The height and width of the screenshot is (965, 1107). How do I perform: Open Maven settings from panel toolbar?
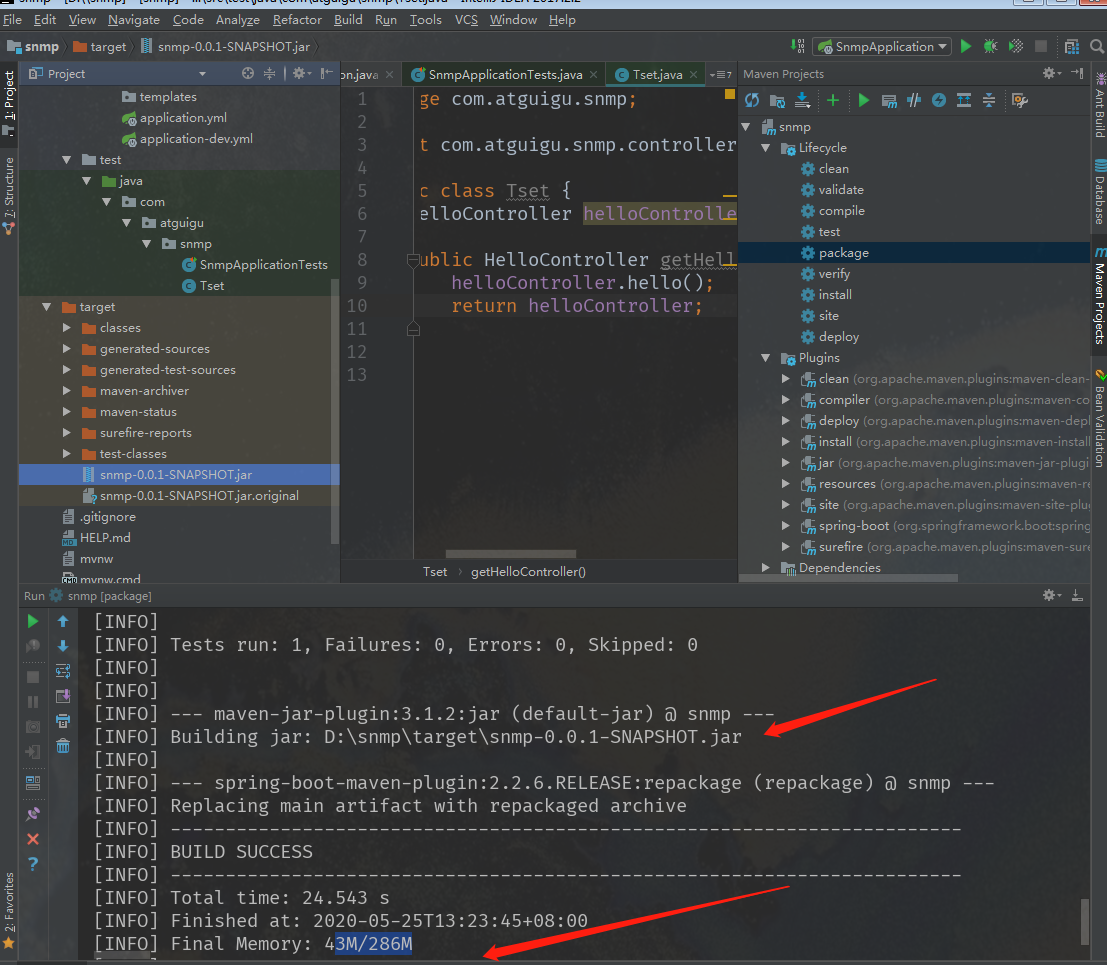pos(1017,100)
